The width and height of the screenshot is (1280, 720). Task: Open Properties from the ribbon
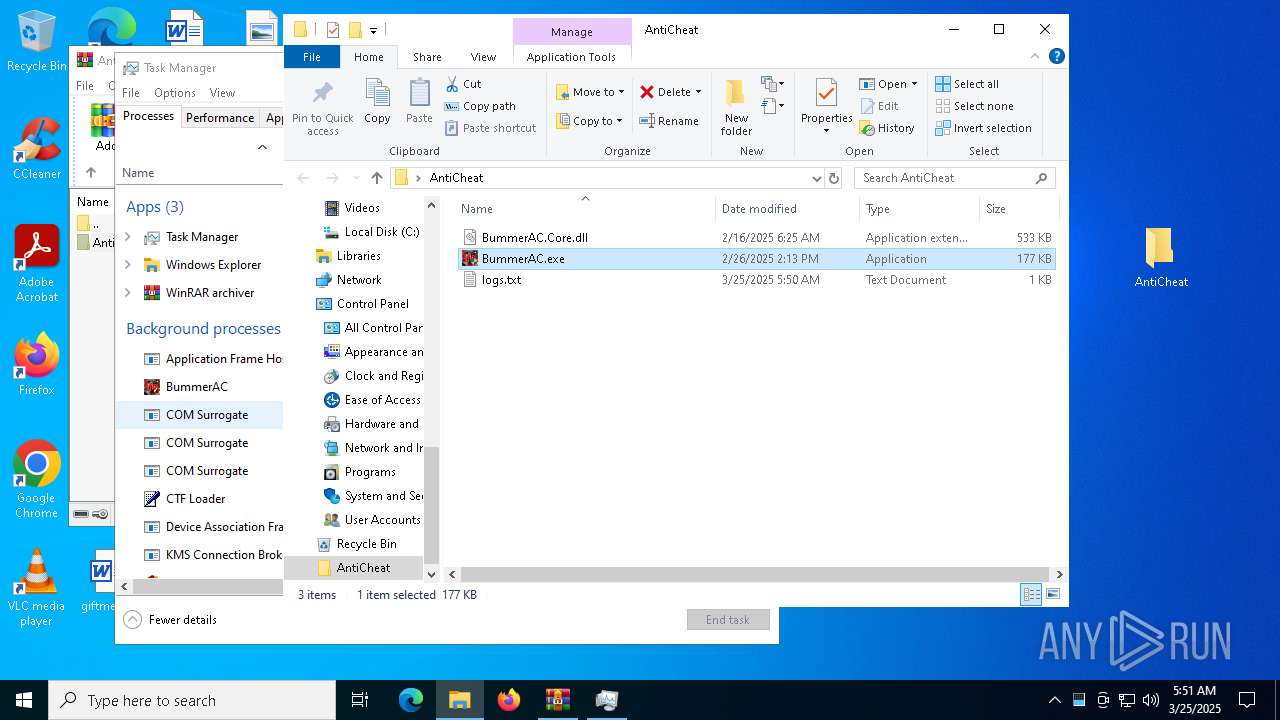tap(826, 107)
